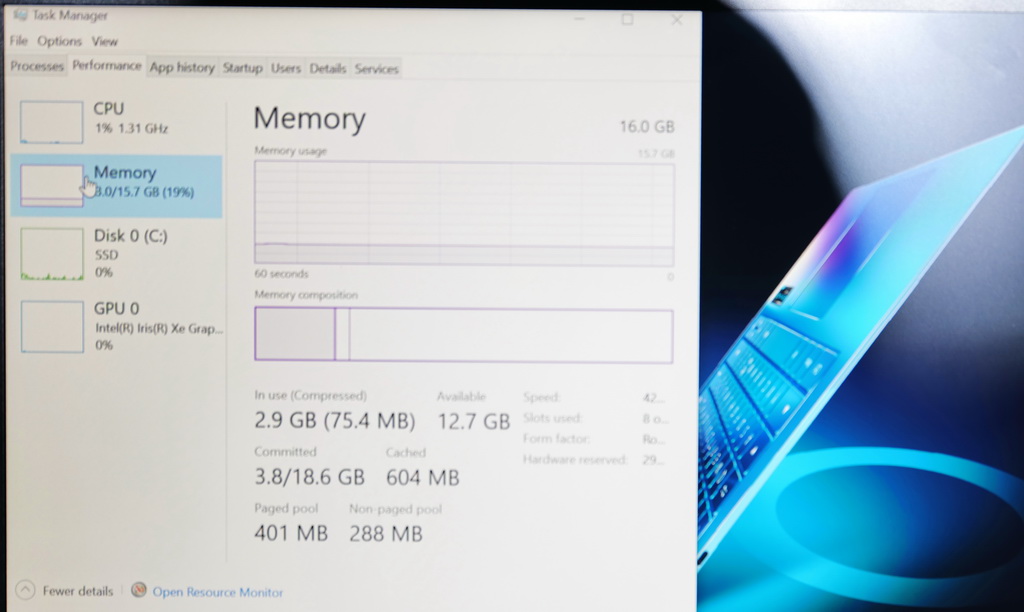Switch to the App history tab
This screenshot has height=612, width=1024.
click(x=182, y=67)
